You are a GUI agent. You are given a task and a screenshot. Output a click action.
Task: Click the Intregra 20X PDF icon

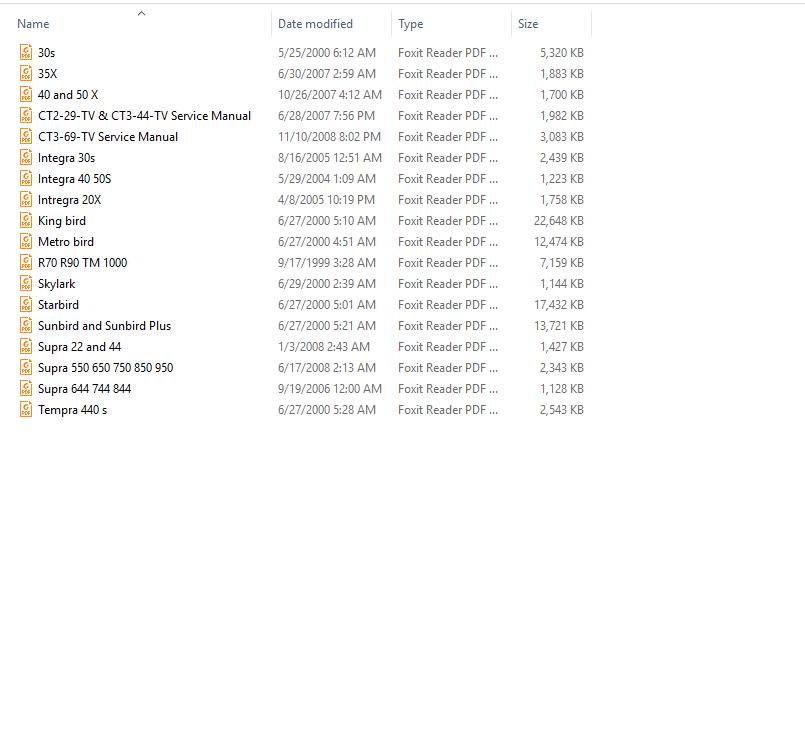coord(26,200)
